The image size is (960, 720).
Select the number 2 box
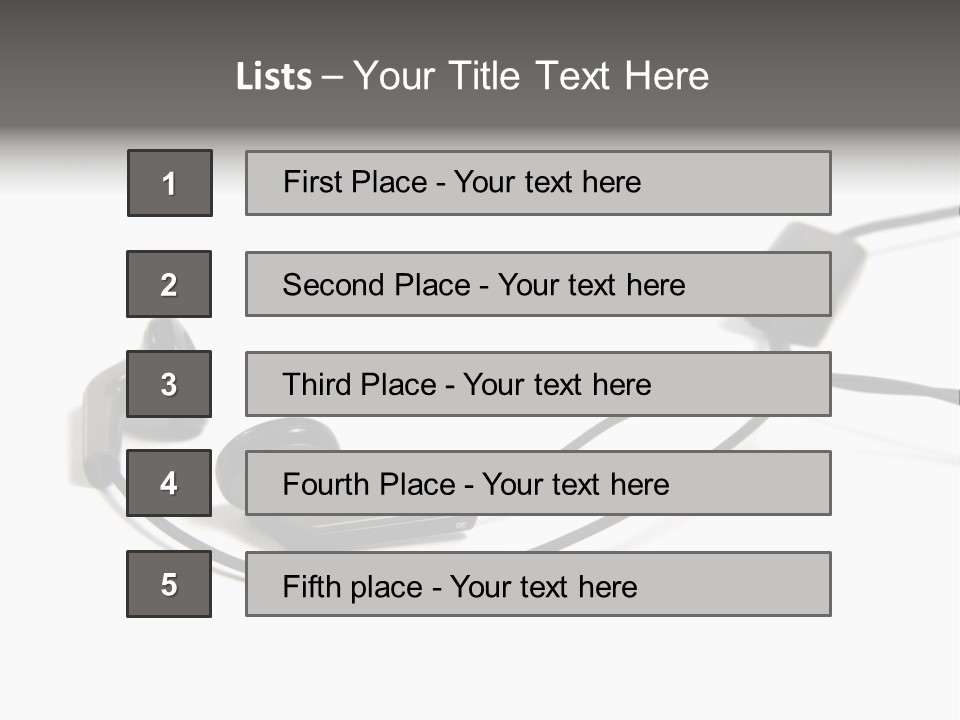(x=169, y=284)
